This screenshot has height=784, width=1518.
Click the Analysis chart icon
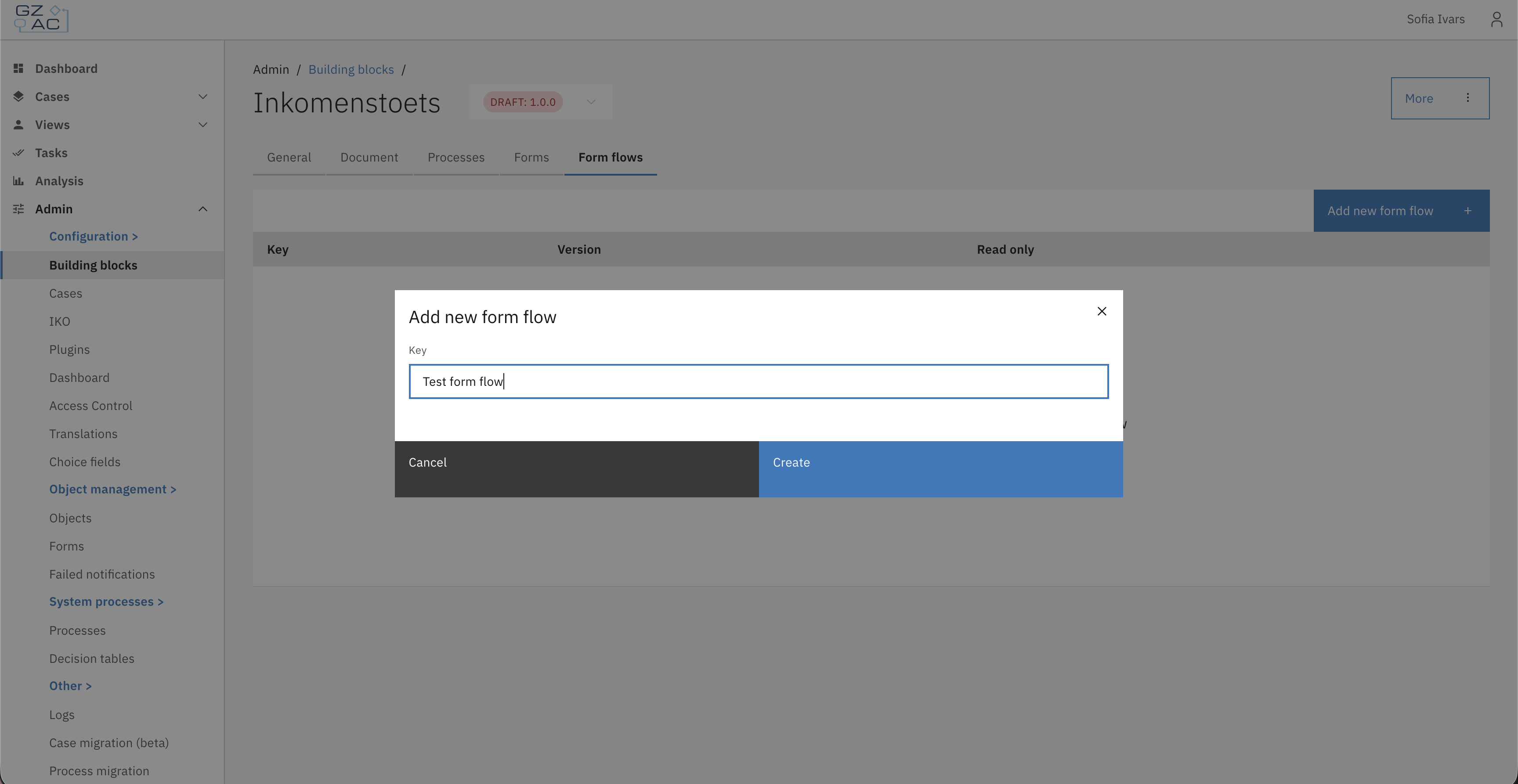(18, 181)
